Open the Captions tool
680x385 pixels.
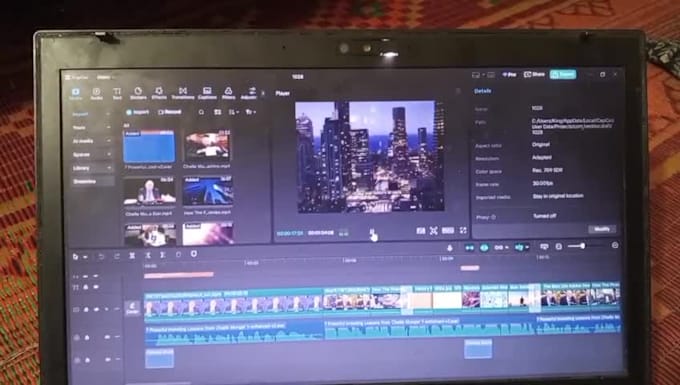pyautogui.click(x=207, y=93)
